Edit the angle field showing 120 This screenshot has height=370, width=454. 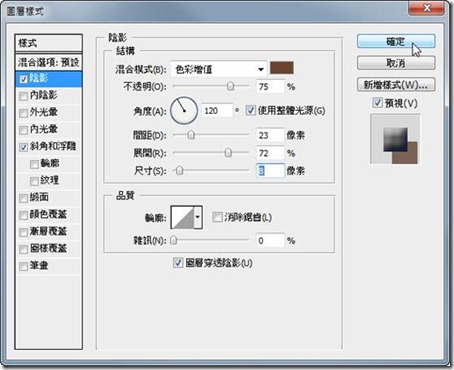[x=217, y=111]
